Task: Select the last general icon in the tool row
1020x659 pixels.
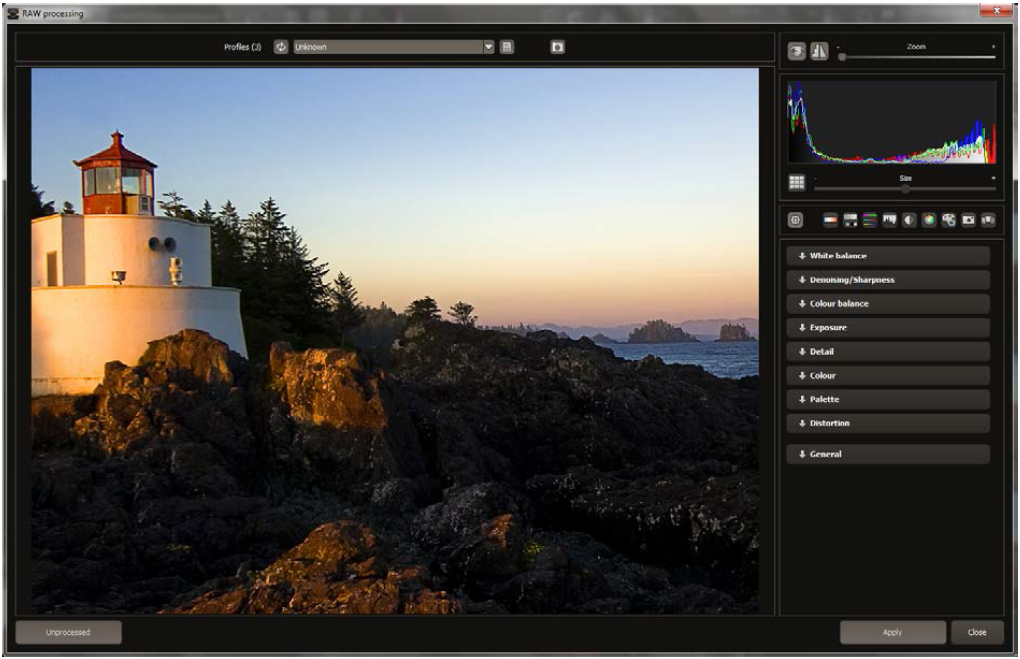Action: pos(988,220)
